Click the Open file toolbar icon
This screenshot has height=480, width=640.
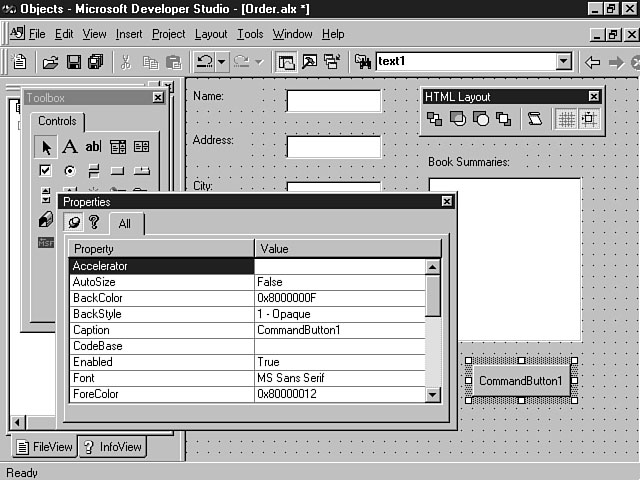point(50,62)
